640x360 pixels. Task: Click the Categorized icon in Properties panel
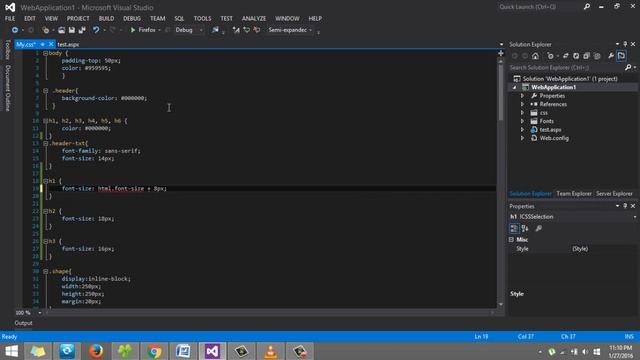tap(514, 229)
